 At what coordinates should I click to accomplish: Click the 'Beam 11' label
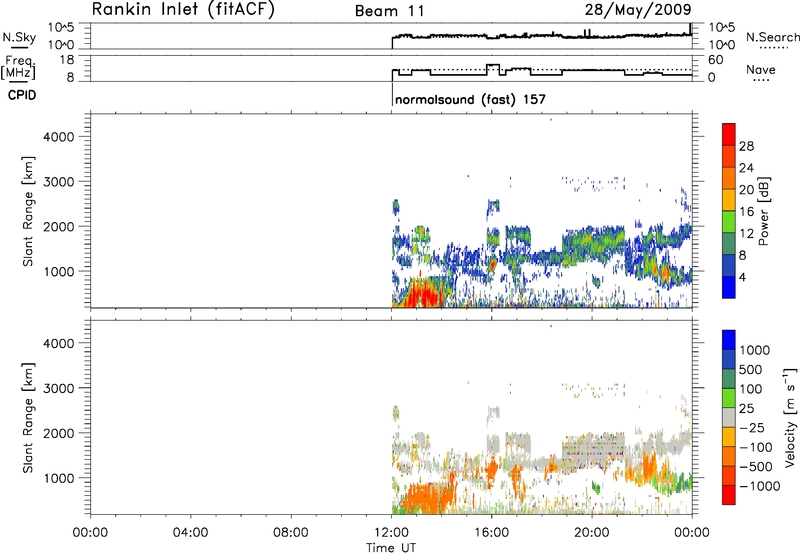pos(390,11)
